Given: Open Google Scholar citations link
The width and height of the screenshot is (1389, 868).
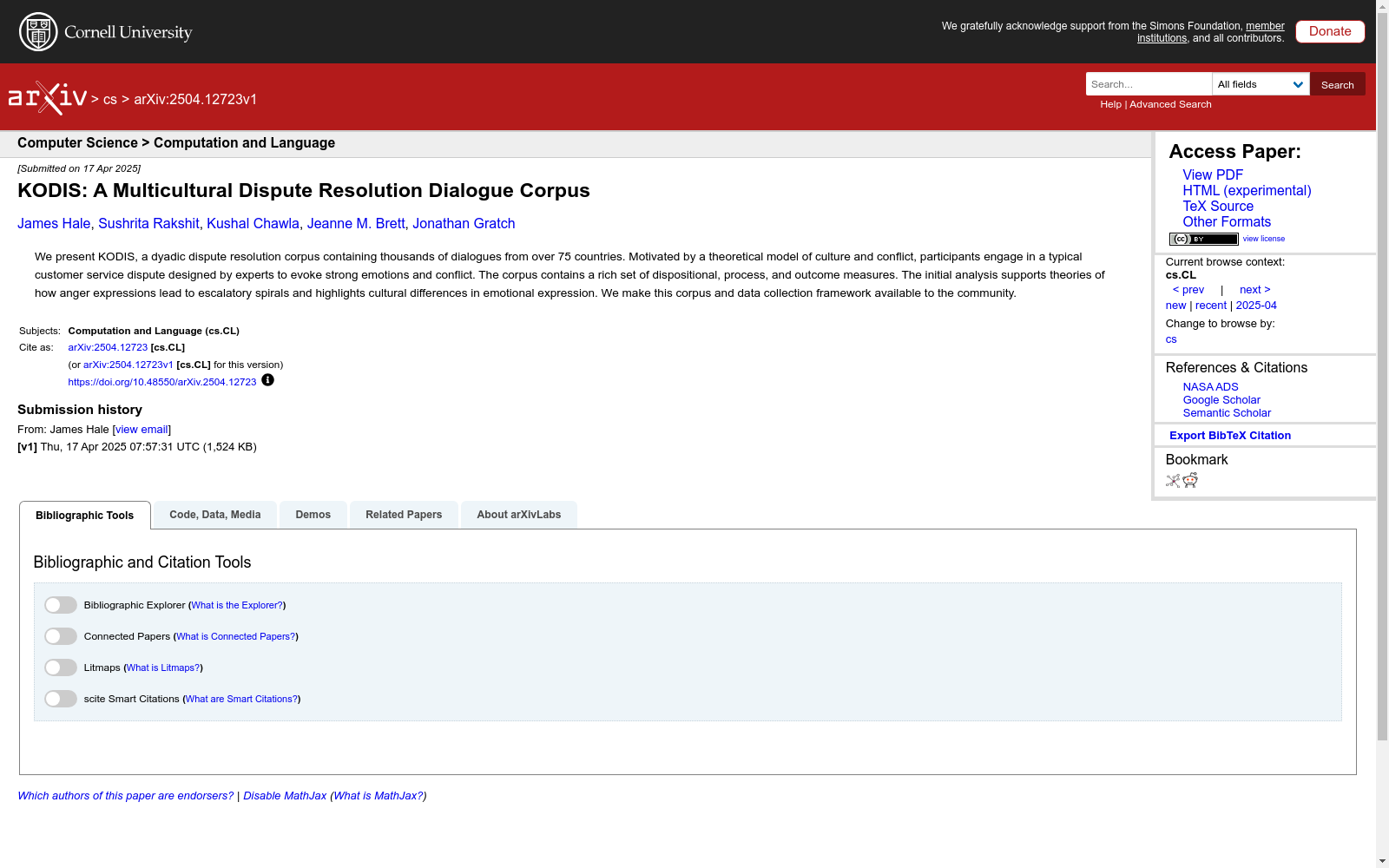Looking at the screenshot, I should click(1221, 400).
